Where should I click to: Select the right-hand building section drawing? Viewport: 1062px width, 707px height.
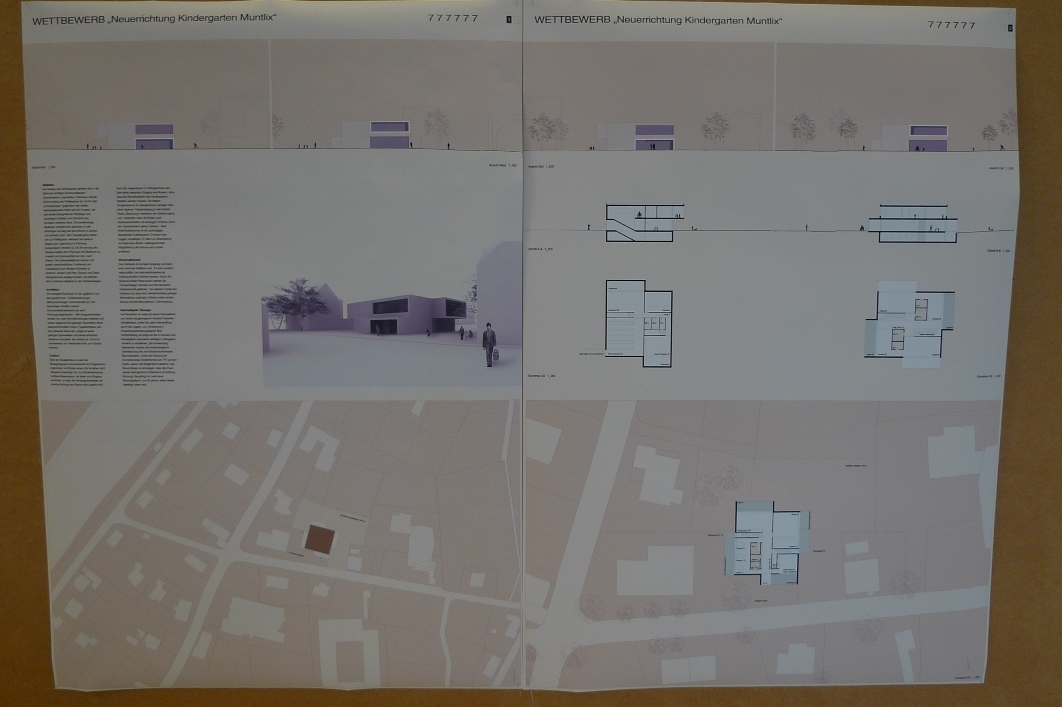pos(908,223)
